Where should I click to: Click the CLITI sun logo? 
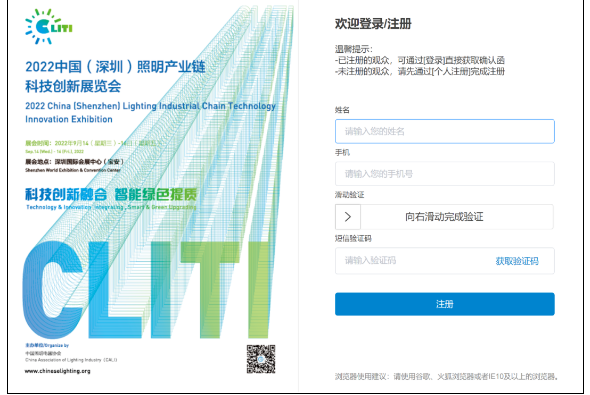pyautogui.click(x=49, y=26)
